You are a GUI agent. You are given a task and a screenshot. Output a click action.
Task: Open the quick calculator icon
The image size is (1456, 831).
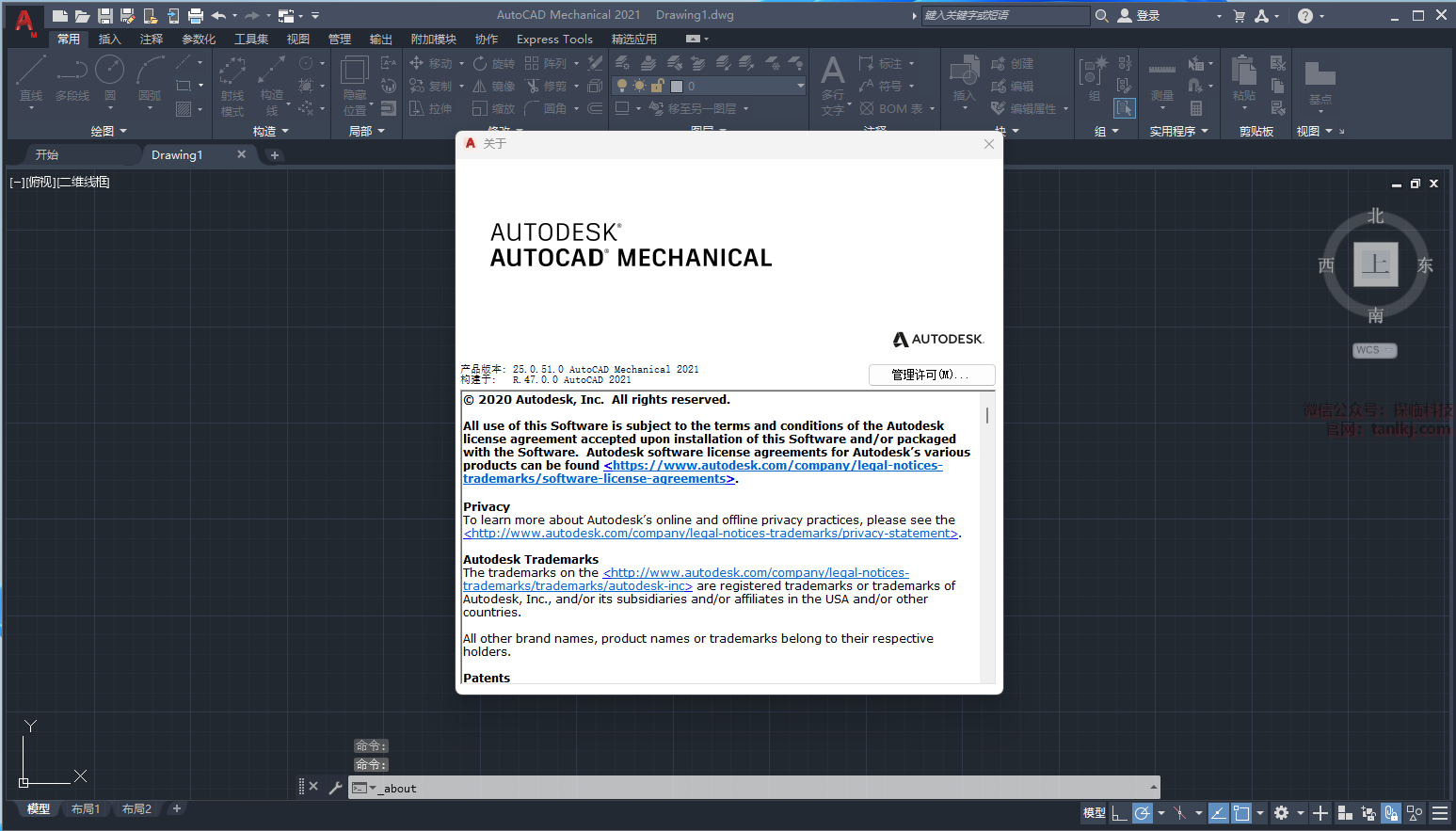(x=1196, y=108)
